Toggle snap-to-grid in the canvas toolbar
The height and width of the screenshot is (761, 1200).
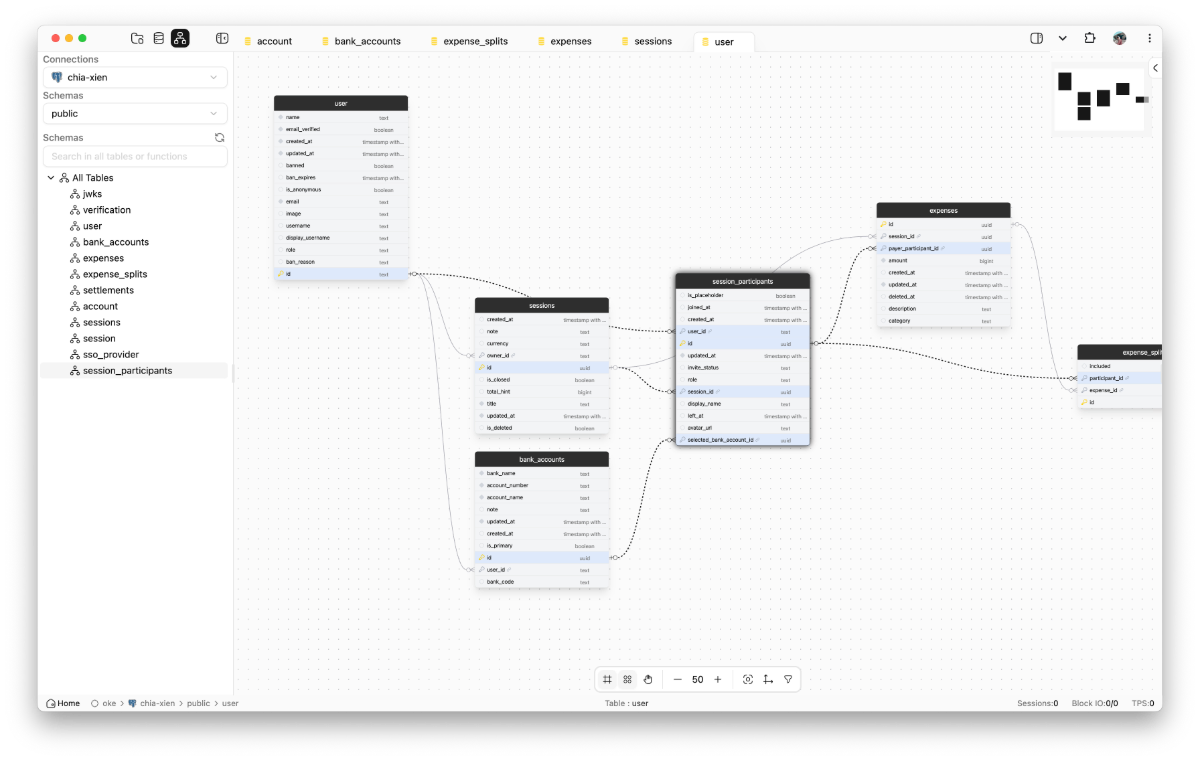point(607,679)
